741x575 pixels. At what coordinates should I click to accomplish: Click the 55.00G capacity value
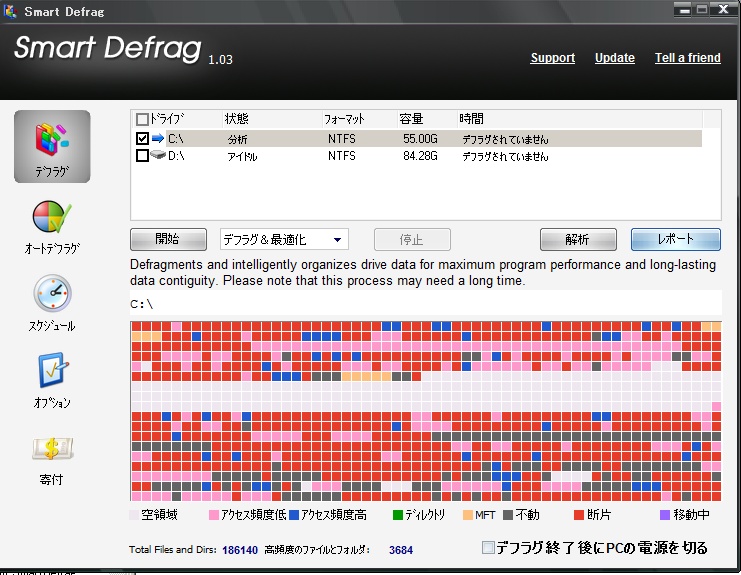pyautogui.click(x=420, y=138)
